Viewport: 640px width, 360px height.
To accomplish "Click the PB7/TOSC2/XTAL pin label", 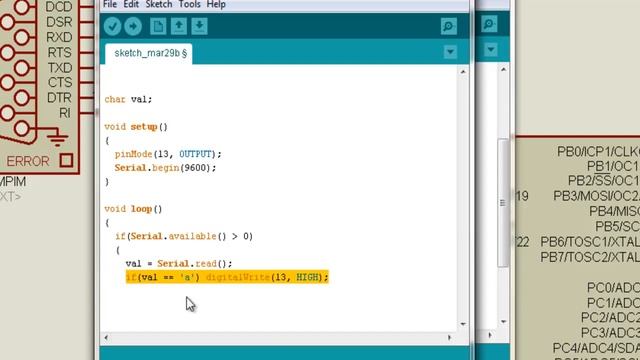I will [590, 257].
